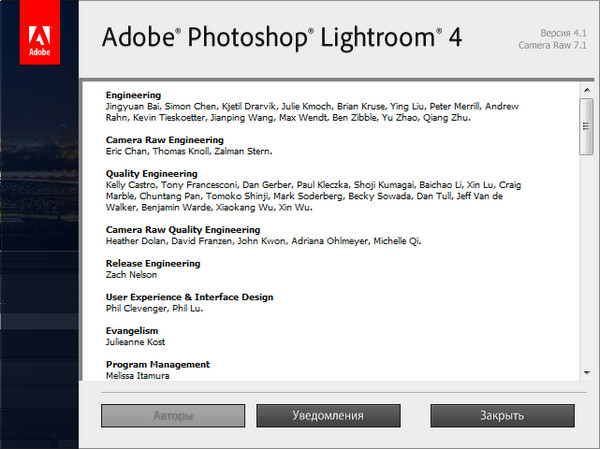Click the scrollbar up arrow
This screenshot has height=449, width=600.
(586, 88)
